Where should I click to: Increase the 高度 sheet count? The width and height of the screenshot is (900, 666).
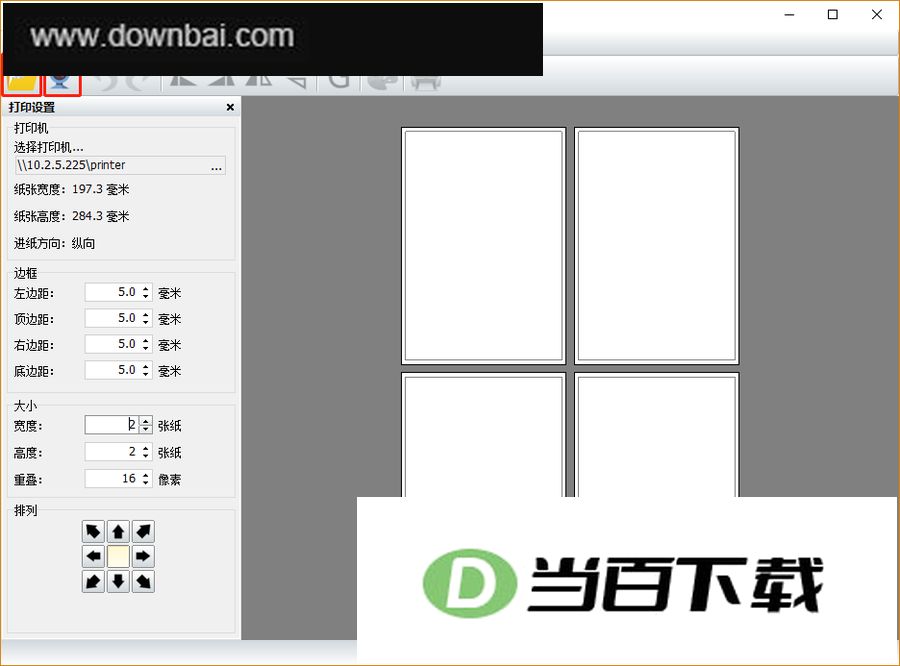[x=146, y=448]
